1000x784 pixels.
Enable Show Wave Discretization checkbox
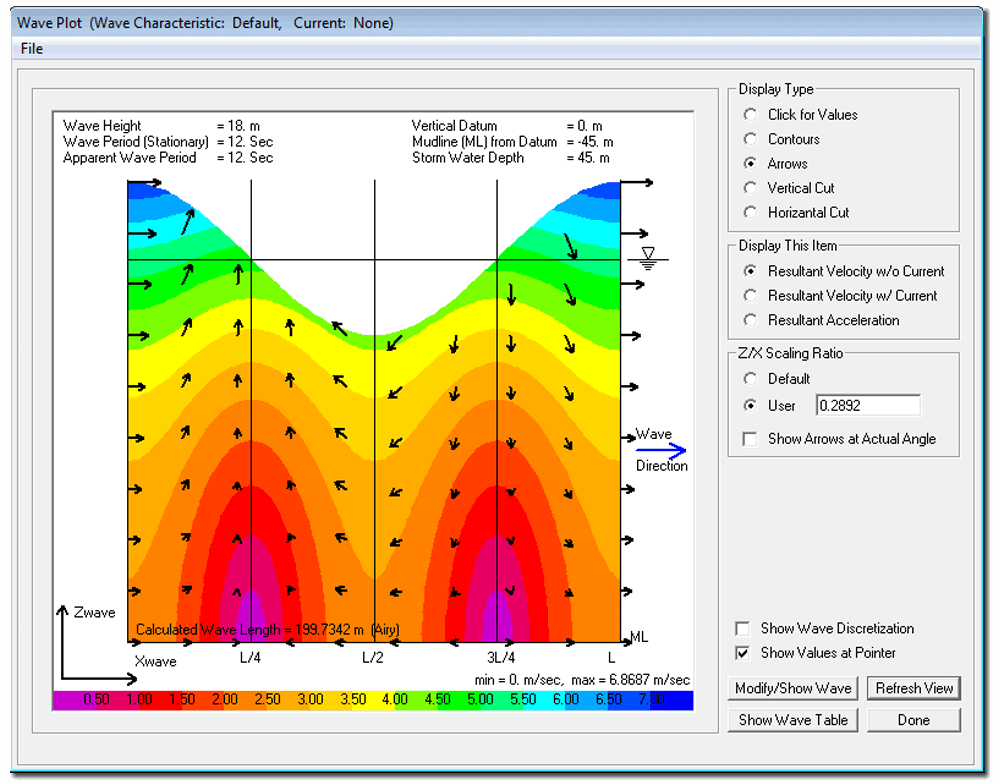(x=742, y=629)
